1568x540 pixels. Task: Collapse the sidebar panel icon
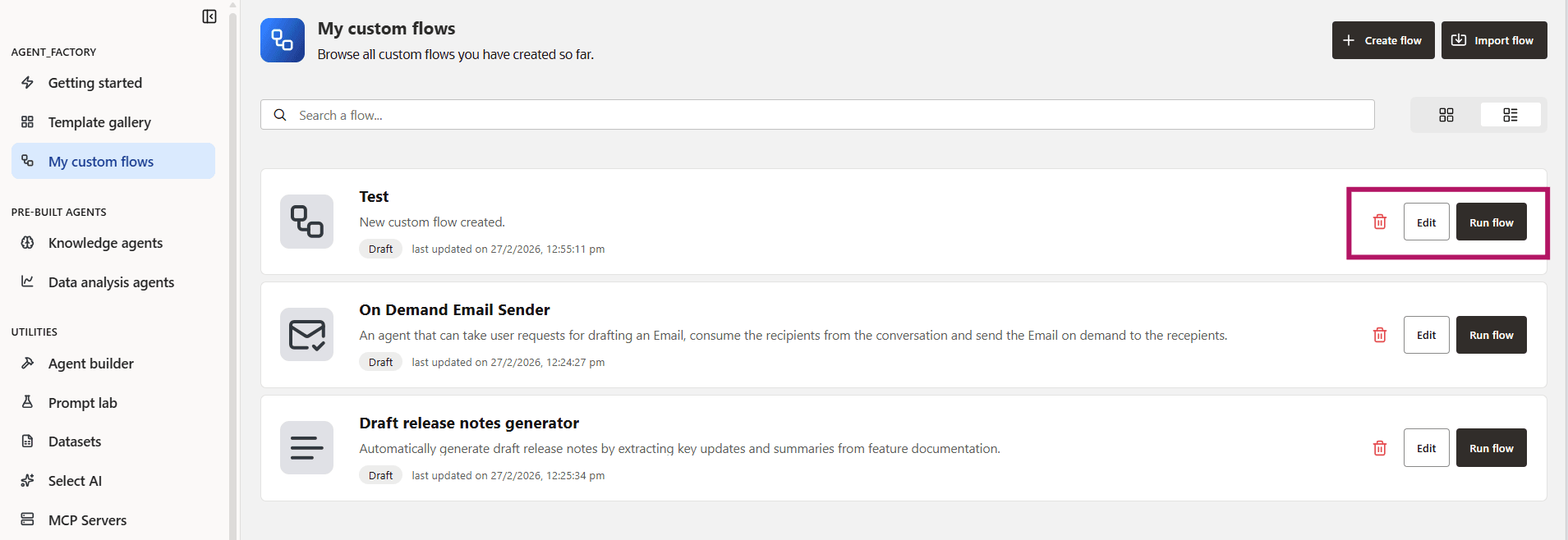[209, 16]
